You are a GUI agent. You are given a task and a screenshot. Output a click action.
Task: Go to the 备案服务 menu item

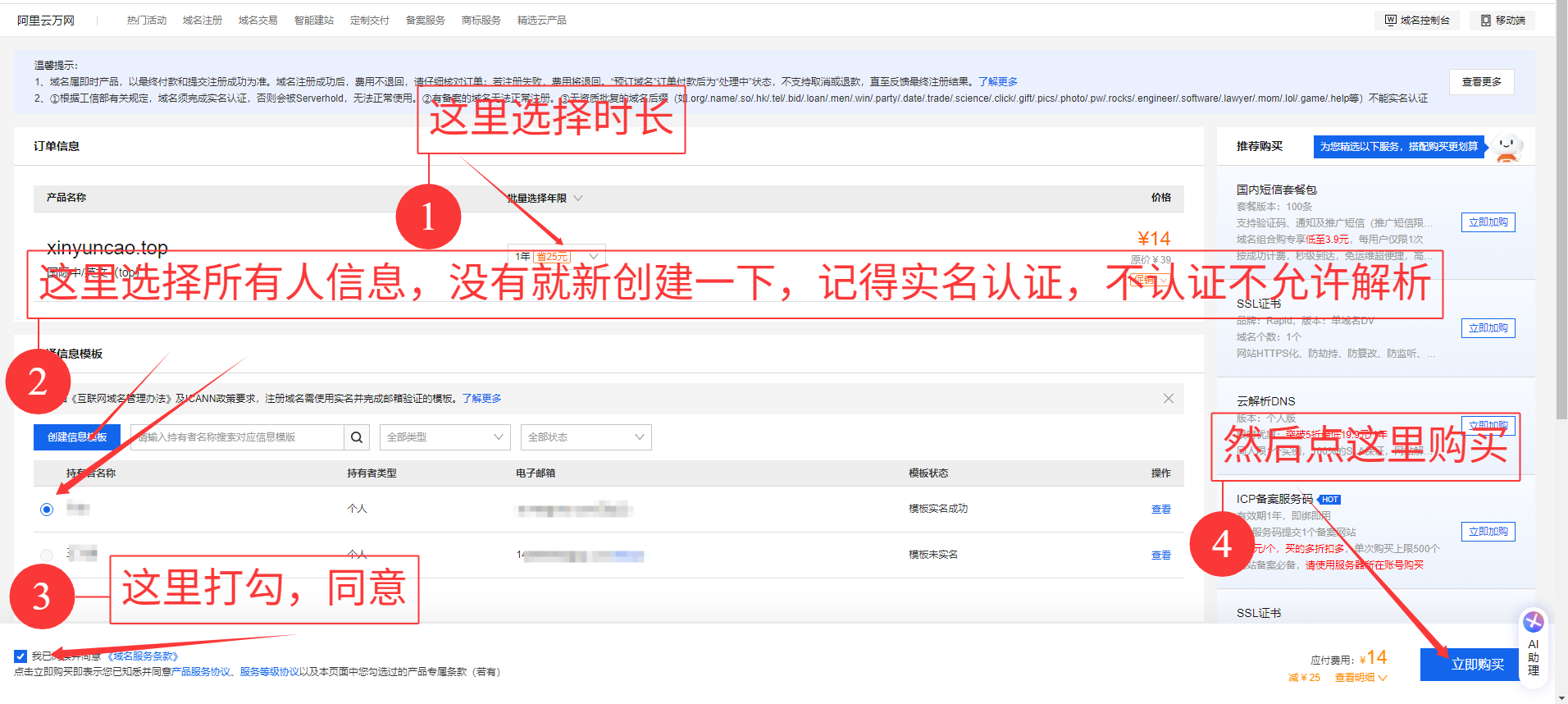(425, 21)
